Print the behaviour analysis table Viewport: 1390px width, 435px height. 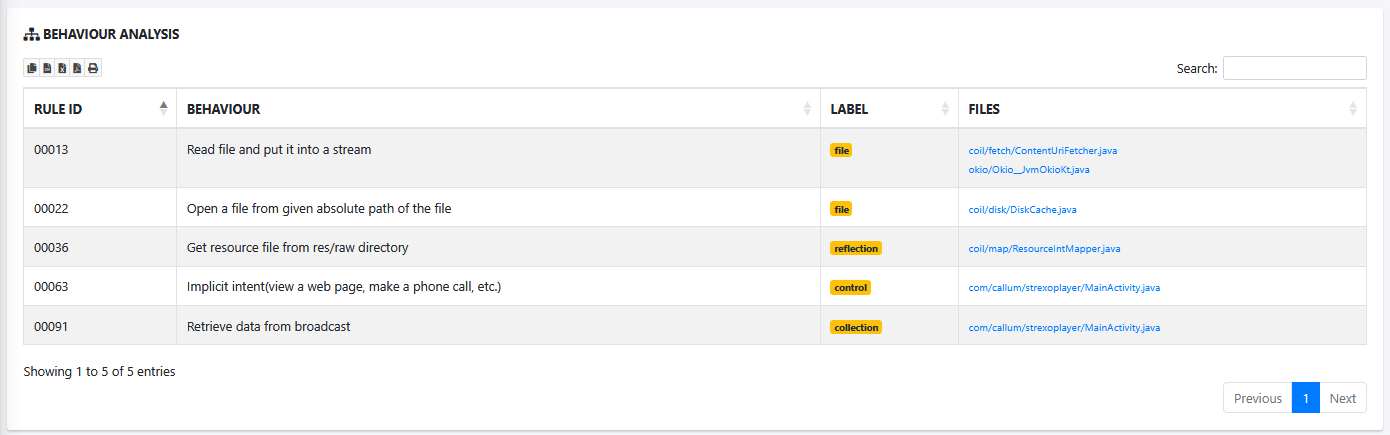(93, 68)
